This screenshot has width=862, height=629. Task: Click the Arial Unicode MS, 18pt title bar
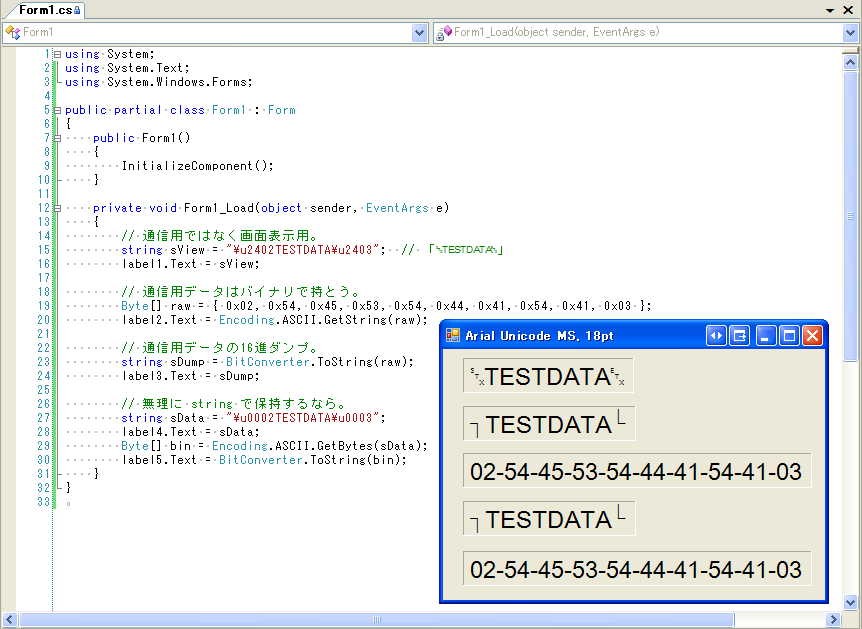pos(634,335)
